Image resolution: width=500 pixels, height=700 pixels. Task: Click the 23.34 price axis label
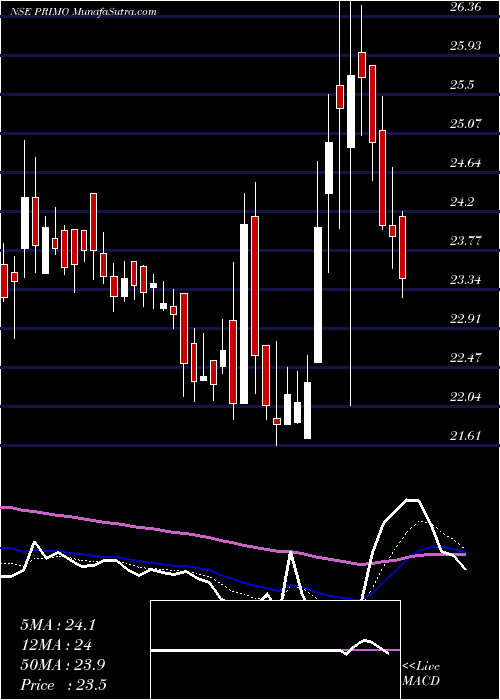pos(466,280)
